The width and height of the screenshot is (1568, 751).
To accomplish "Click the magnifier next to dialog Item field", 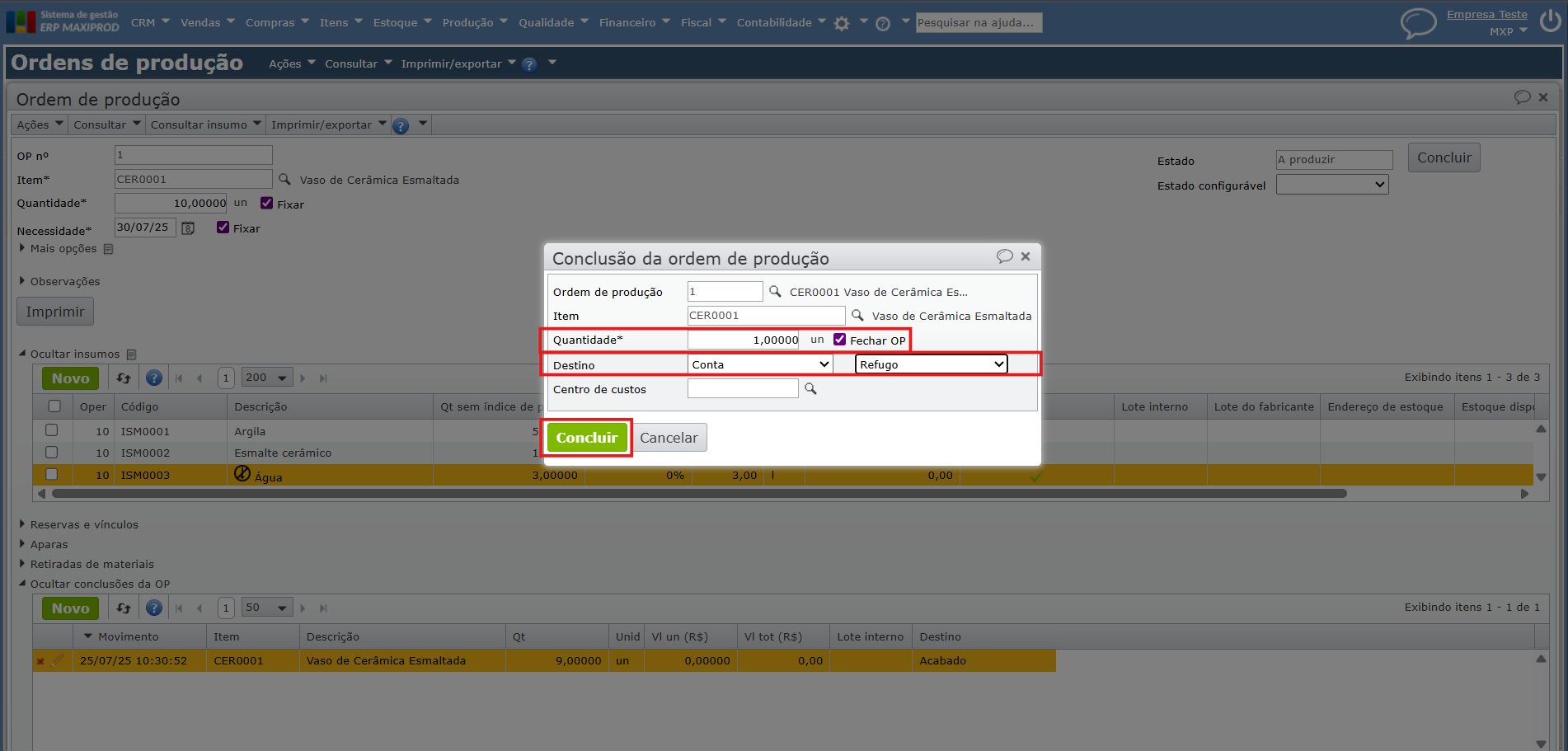I will (857, 316).
